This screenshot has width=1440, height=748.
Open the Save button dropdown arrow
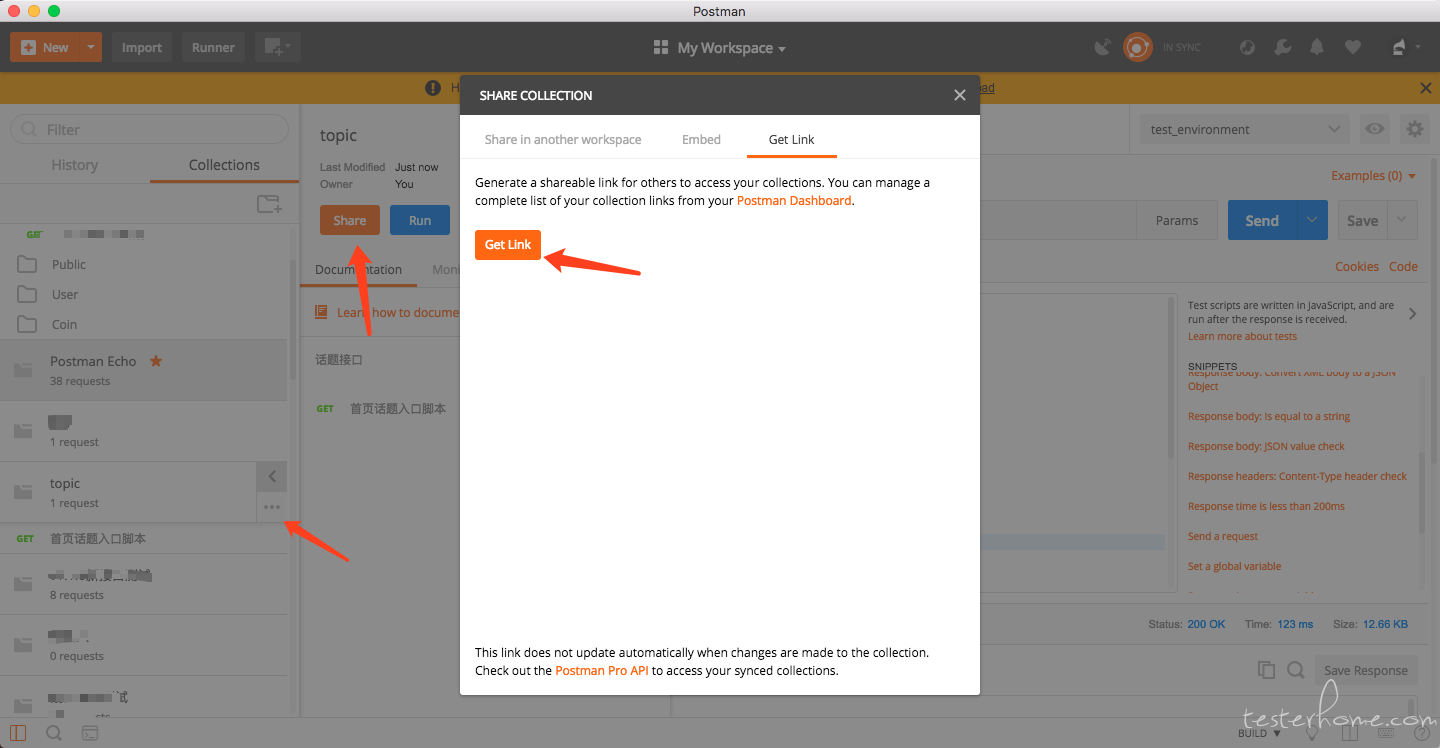[x=1402, y=220]
